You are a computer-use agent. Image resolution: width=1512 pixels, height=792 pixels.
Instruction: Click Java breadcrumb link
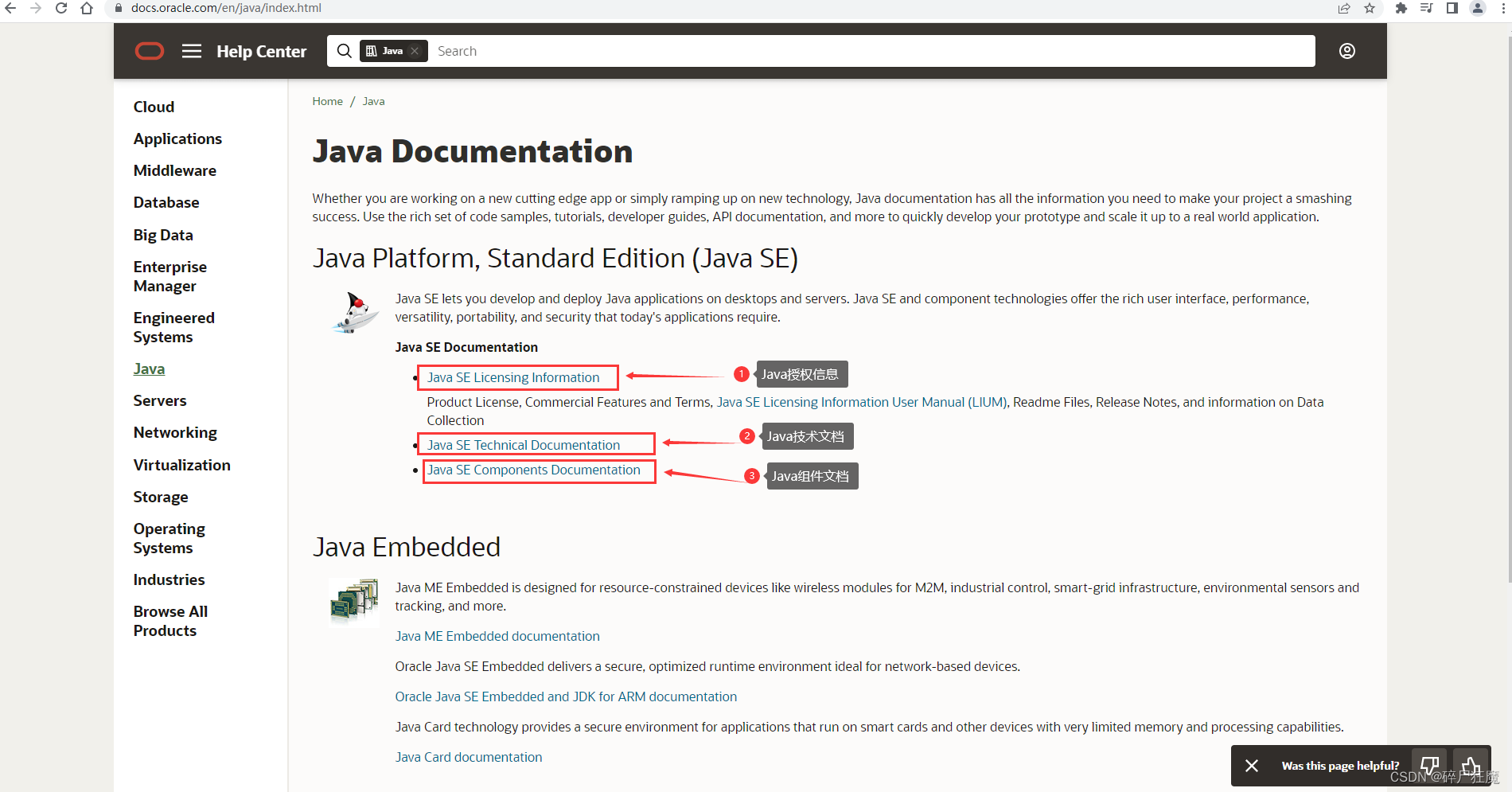[x=373, y=101]
